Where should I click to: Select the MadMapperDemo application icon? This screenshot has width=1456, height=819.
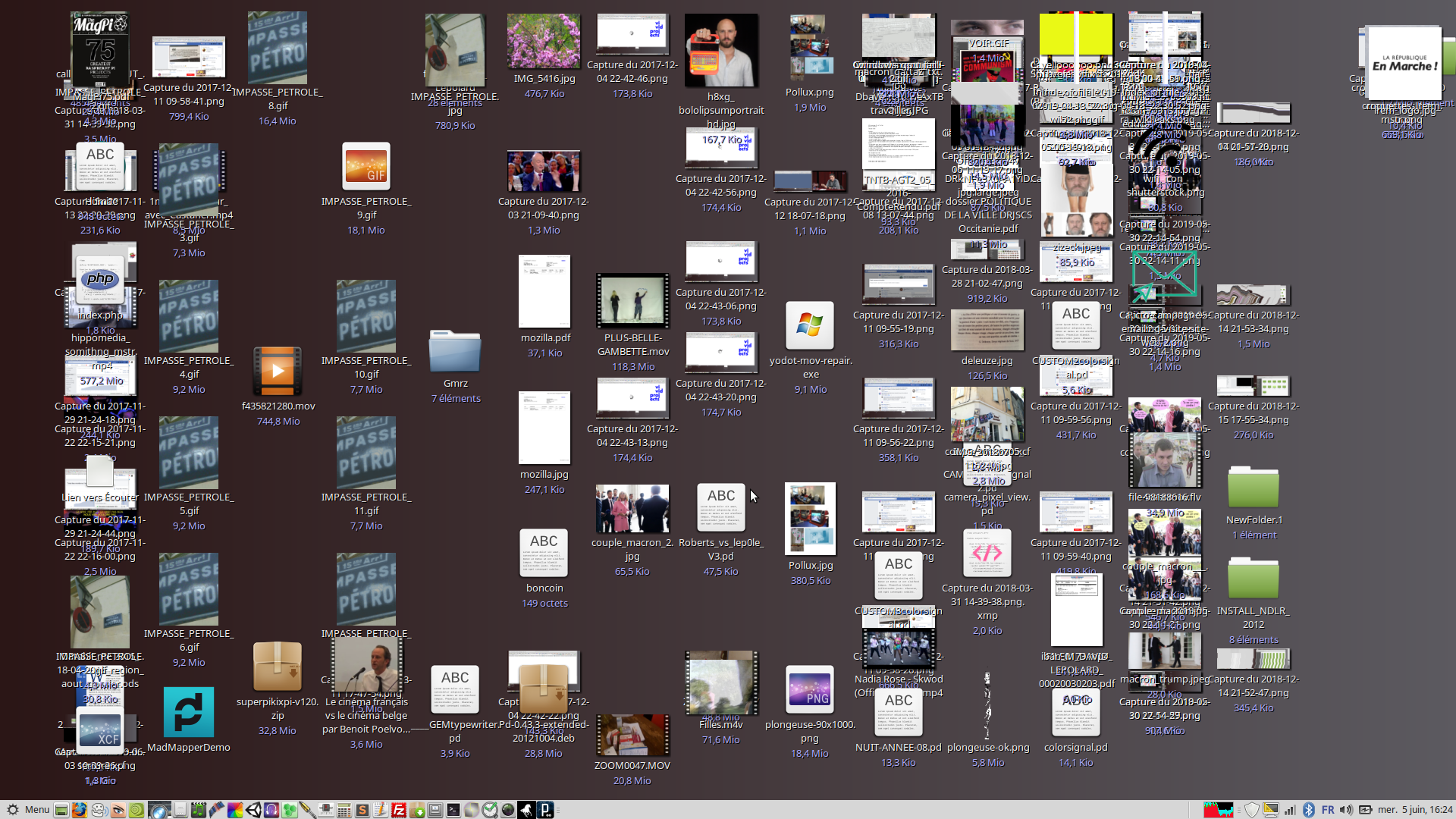coord(188,712)
